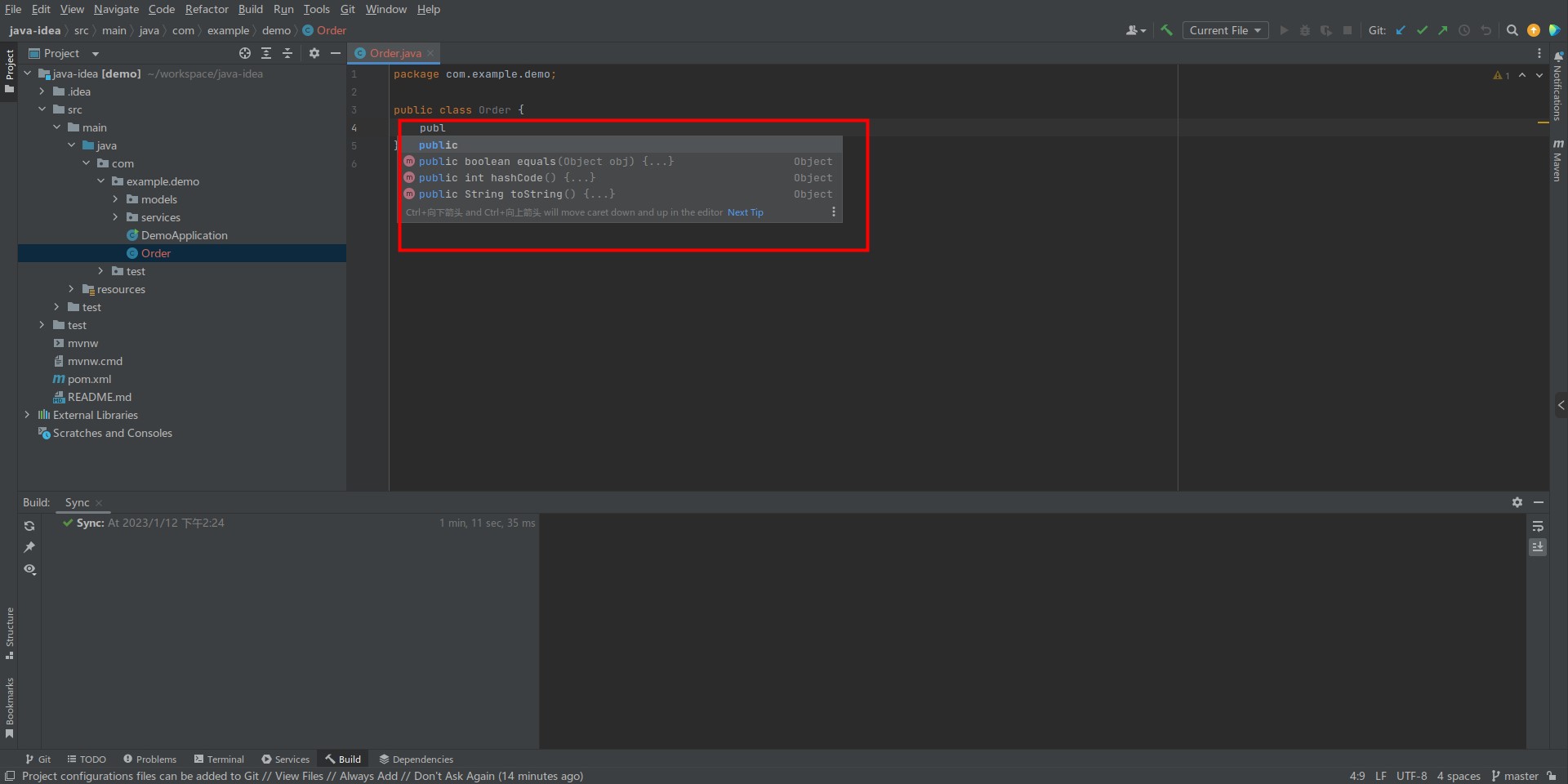Click the Reload sync icon in Build panel
Image resolution: width=1568 pixels, height=784 pixels.
[29, 526]
